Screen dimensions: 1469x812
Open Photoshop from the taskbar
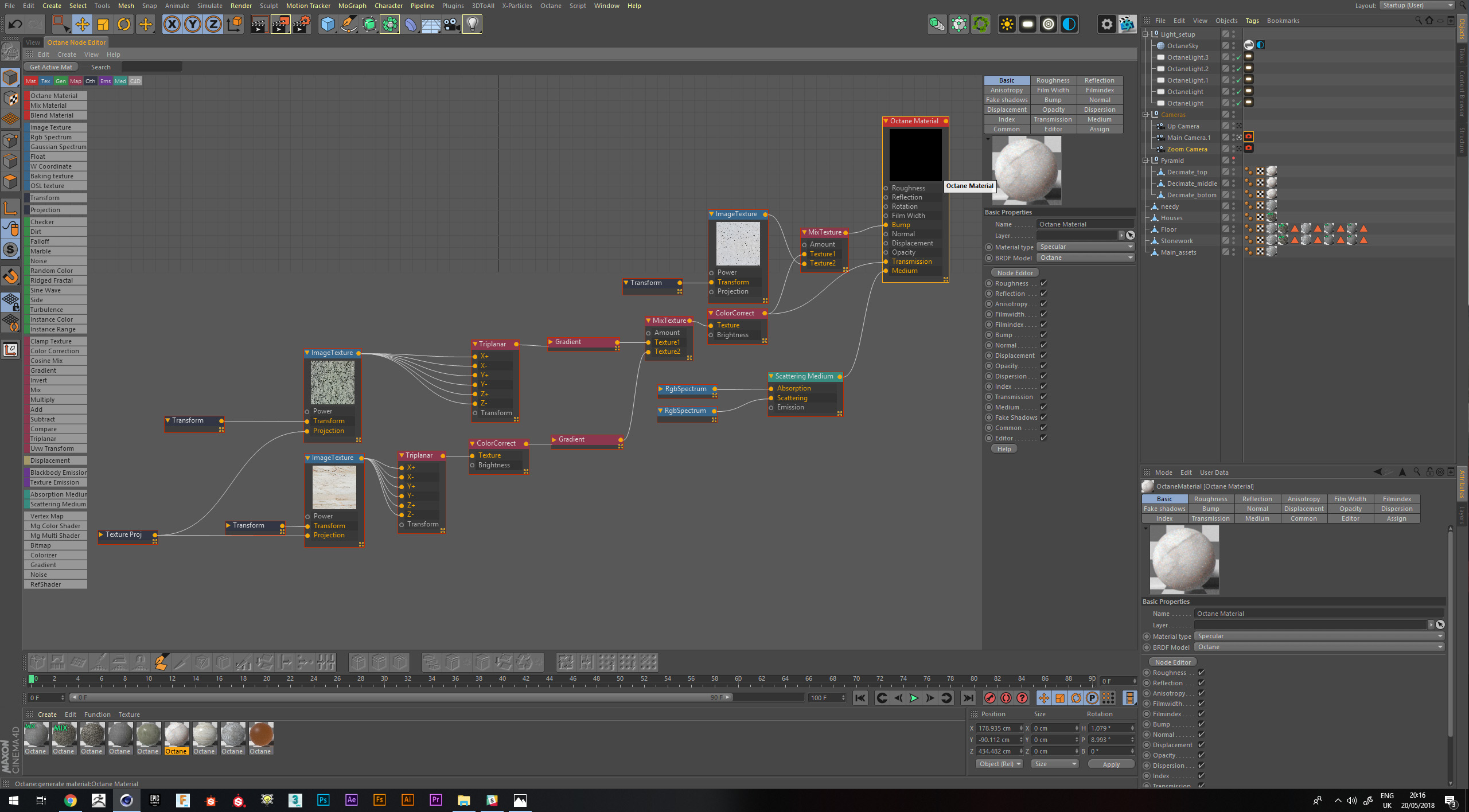(323, 801)
